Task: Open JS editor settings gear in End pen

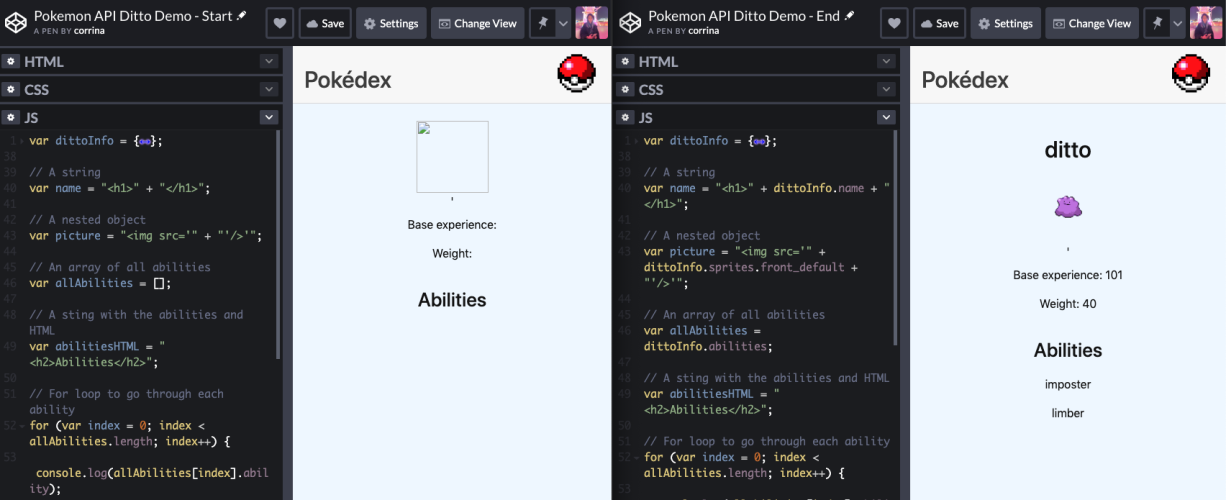Action: coord(626,117)
